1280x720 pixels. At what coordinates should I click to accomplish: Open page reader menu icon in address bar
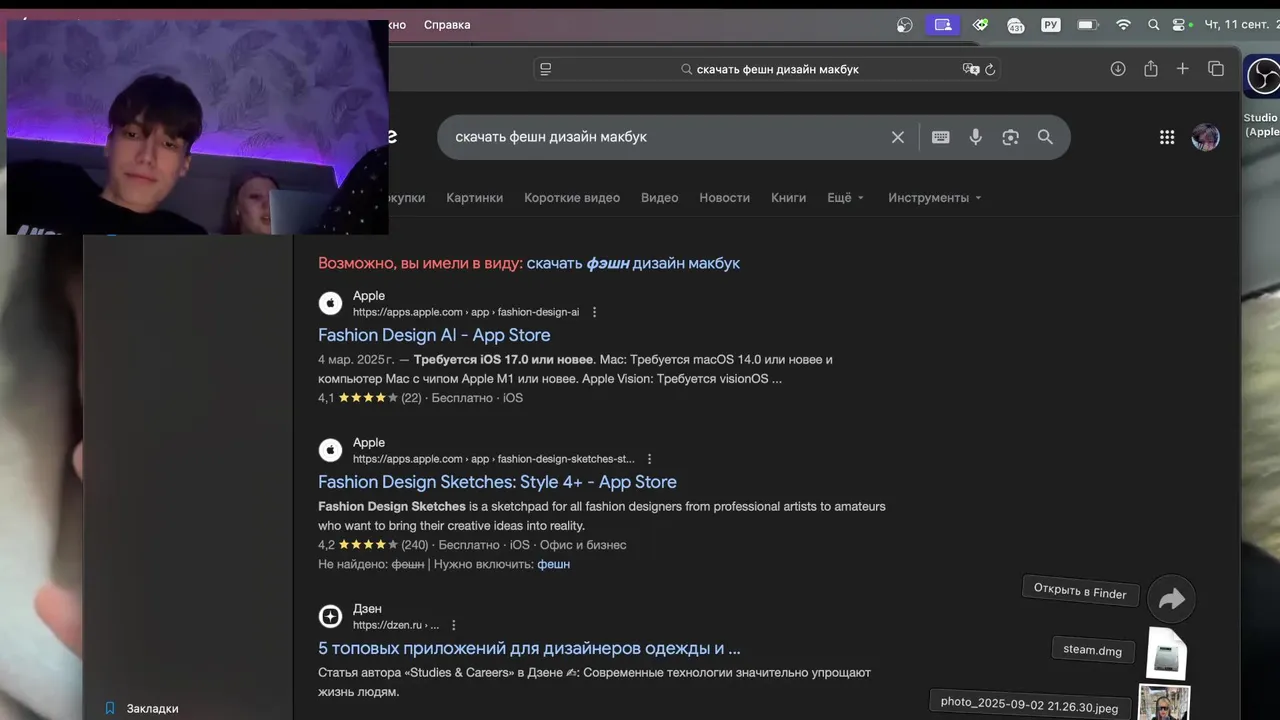pos(546,69)
